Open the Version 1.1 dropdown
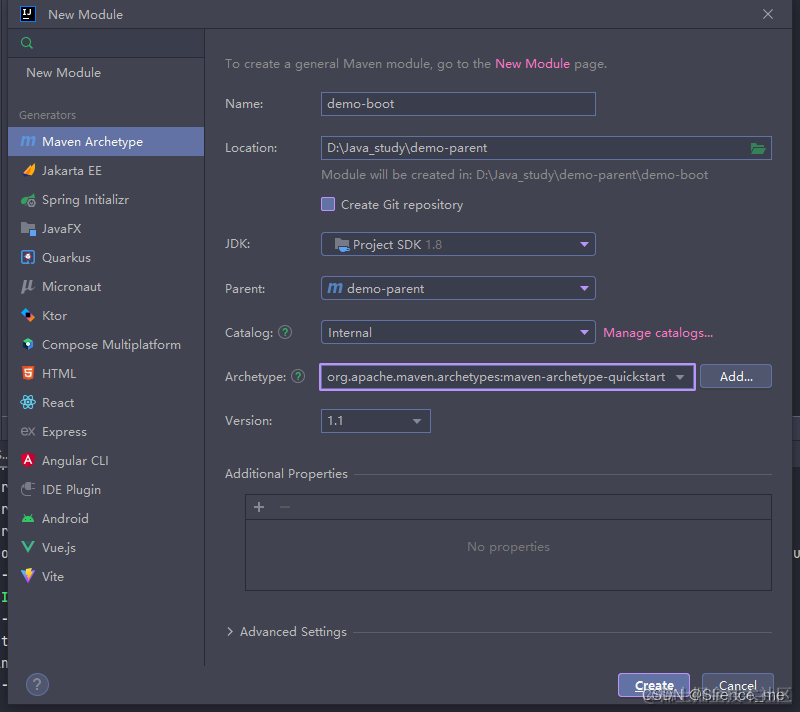This screenshot has width=800, height=712. (x=376, y=421)
